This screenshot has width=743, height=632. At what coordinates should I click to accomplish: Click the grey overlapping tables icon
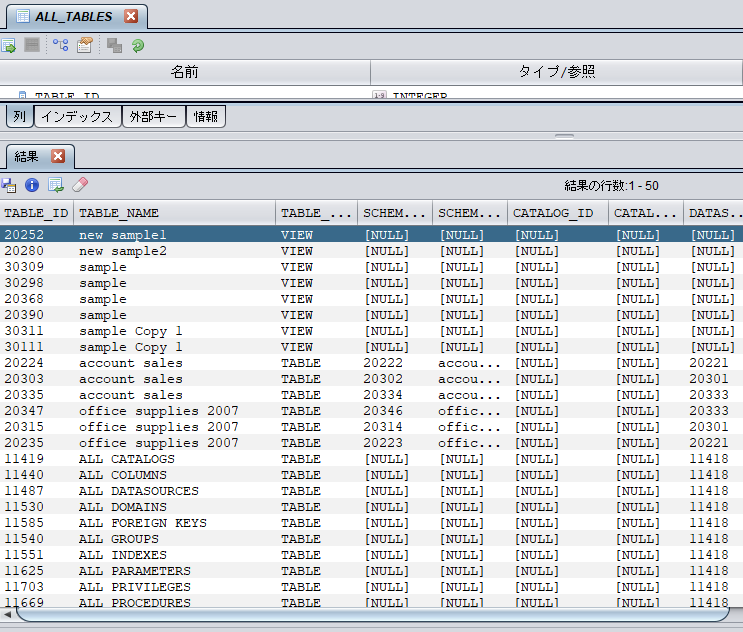click(x=114, y=45)
